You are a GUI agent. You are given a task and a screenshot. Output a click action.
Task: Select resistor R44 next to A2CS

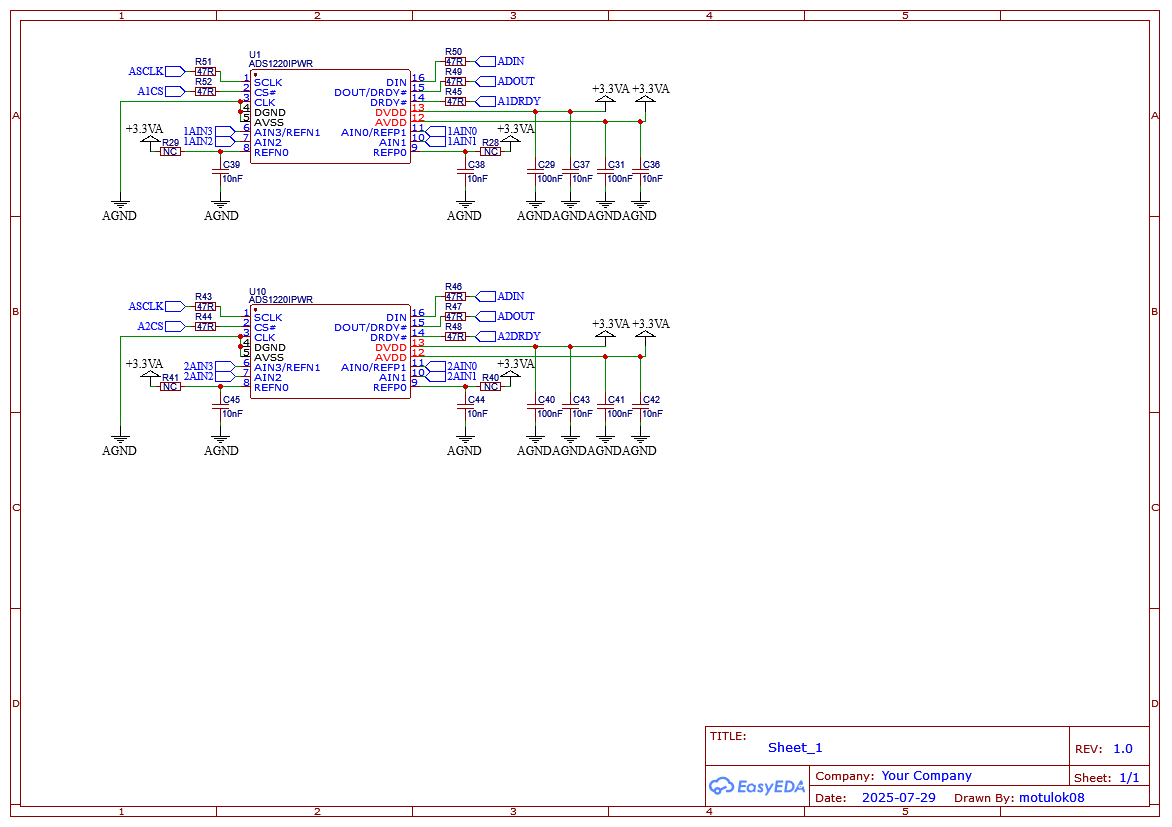pyautogui.click(x=206, y=327)
